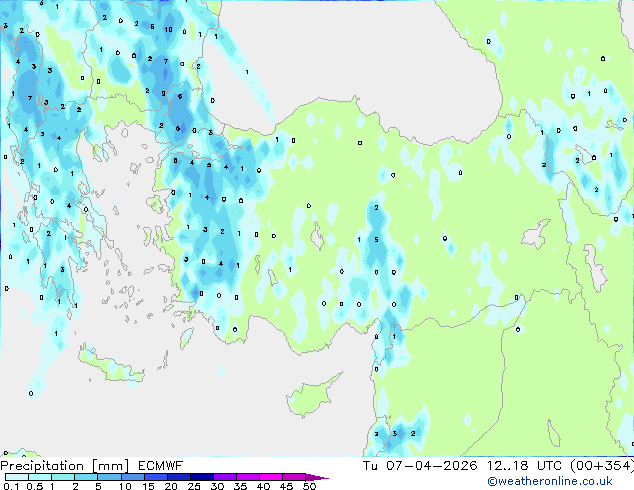This screenshot has height=490, width=634.
Task: Click the legend scale label "45"
Action: click(286, 486)
